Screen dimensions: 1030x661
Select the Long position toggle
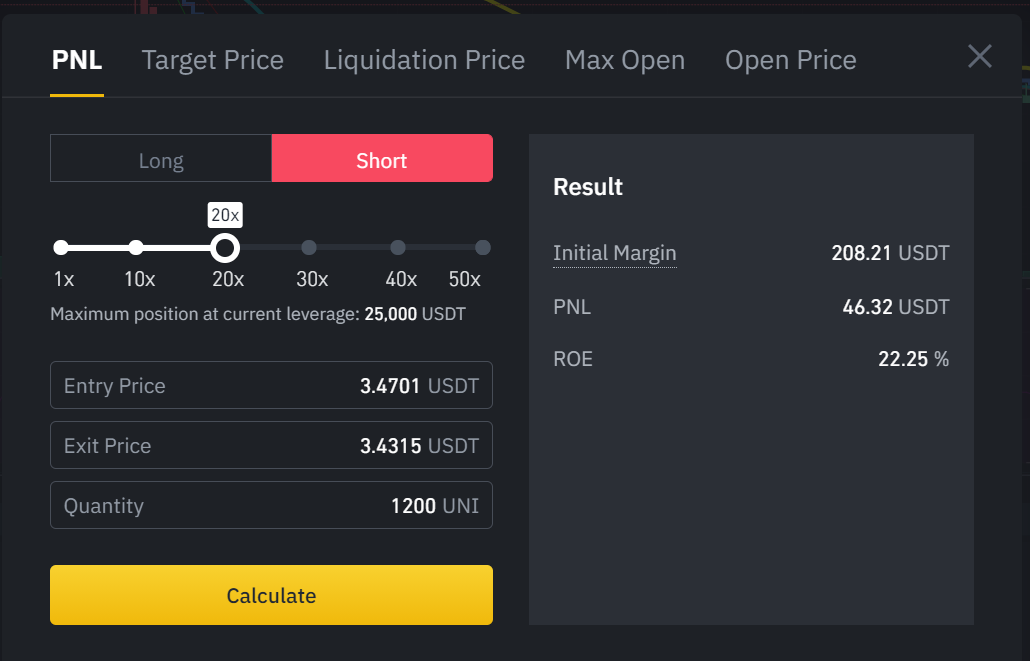[x=161, y=159]
